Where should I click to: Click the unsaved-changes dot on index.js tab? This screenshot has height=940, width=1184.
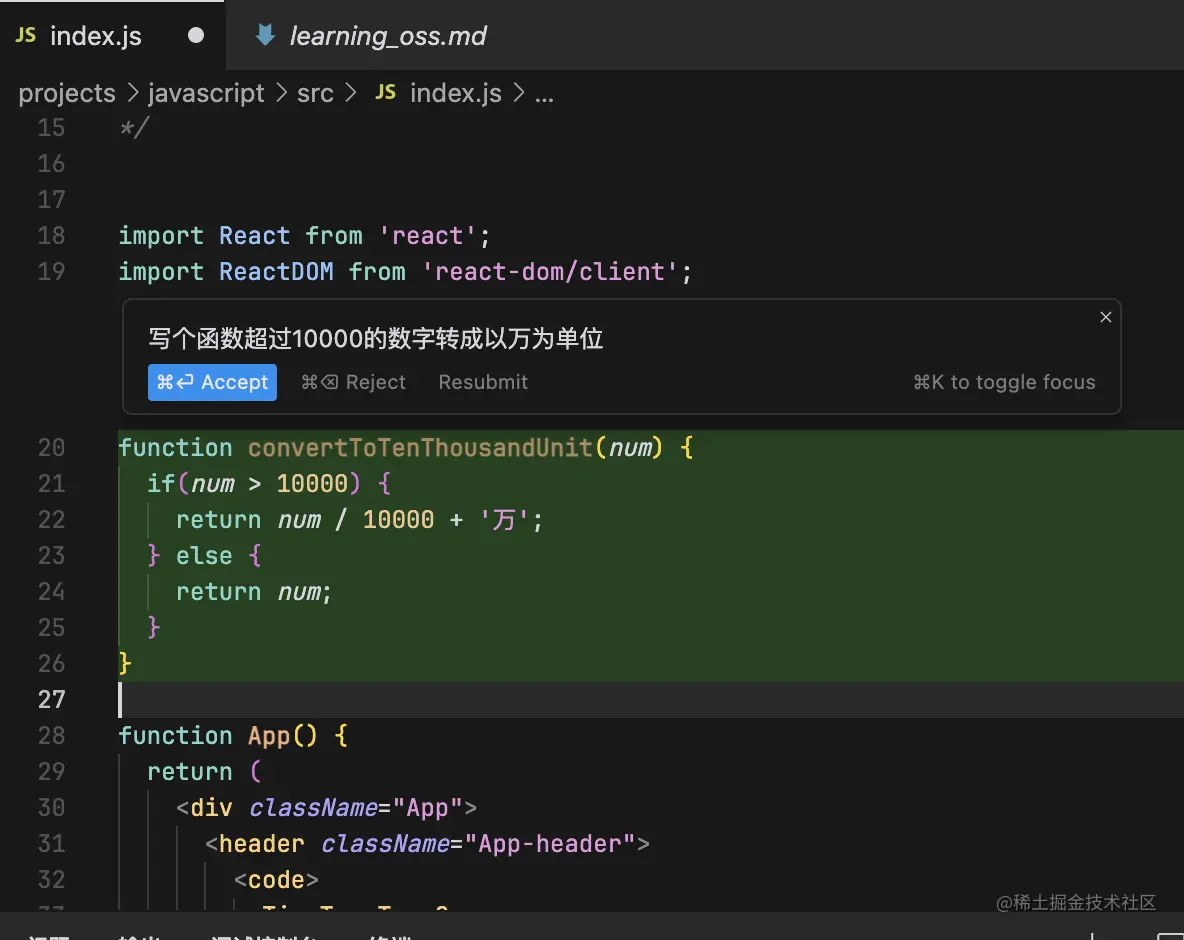pyautogui.click(x=196, y=35)
